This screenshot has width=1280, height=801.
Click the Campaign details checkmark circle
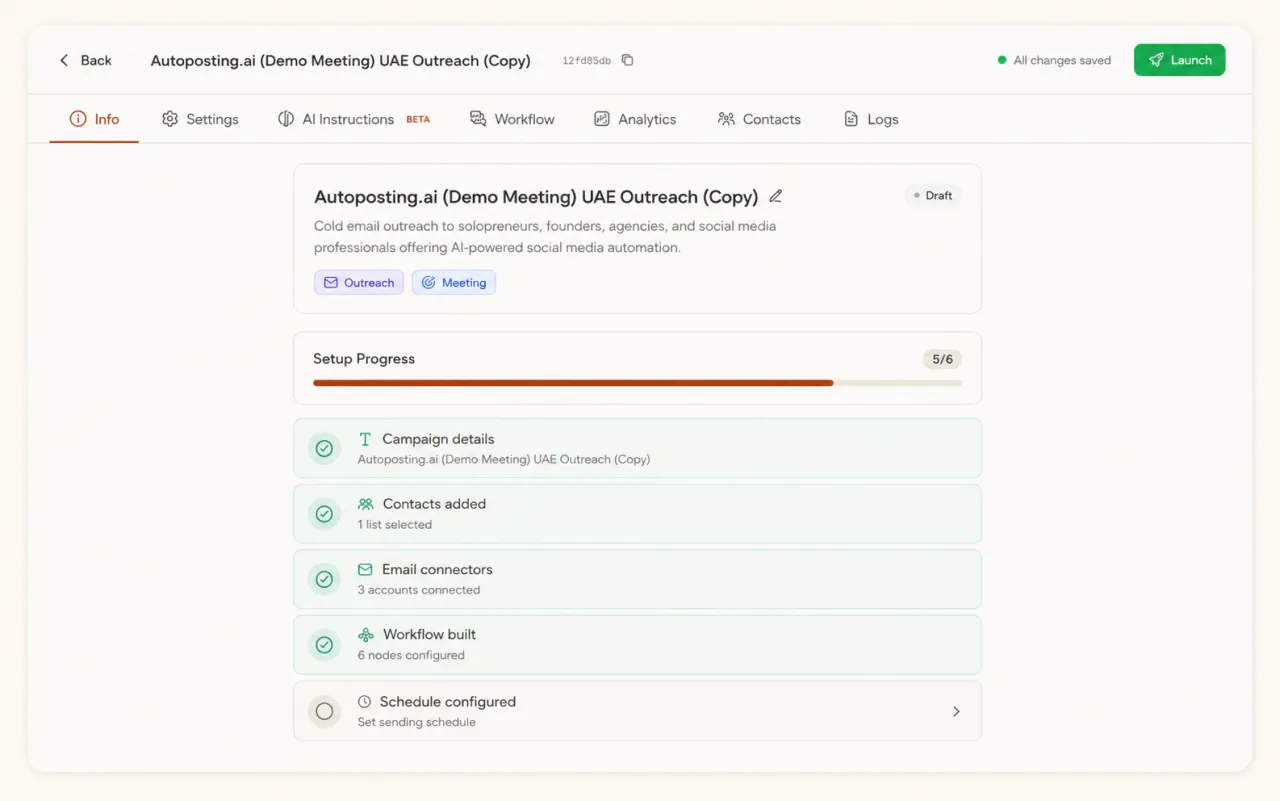click(x=324, y=449)
